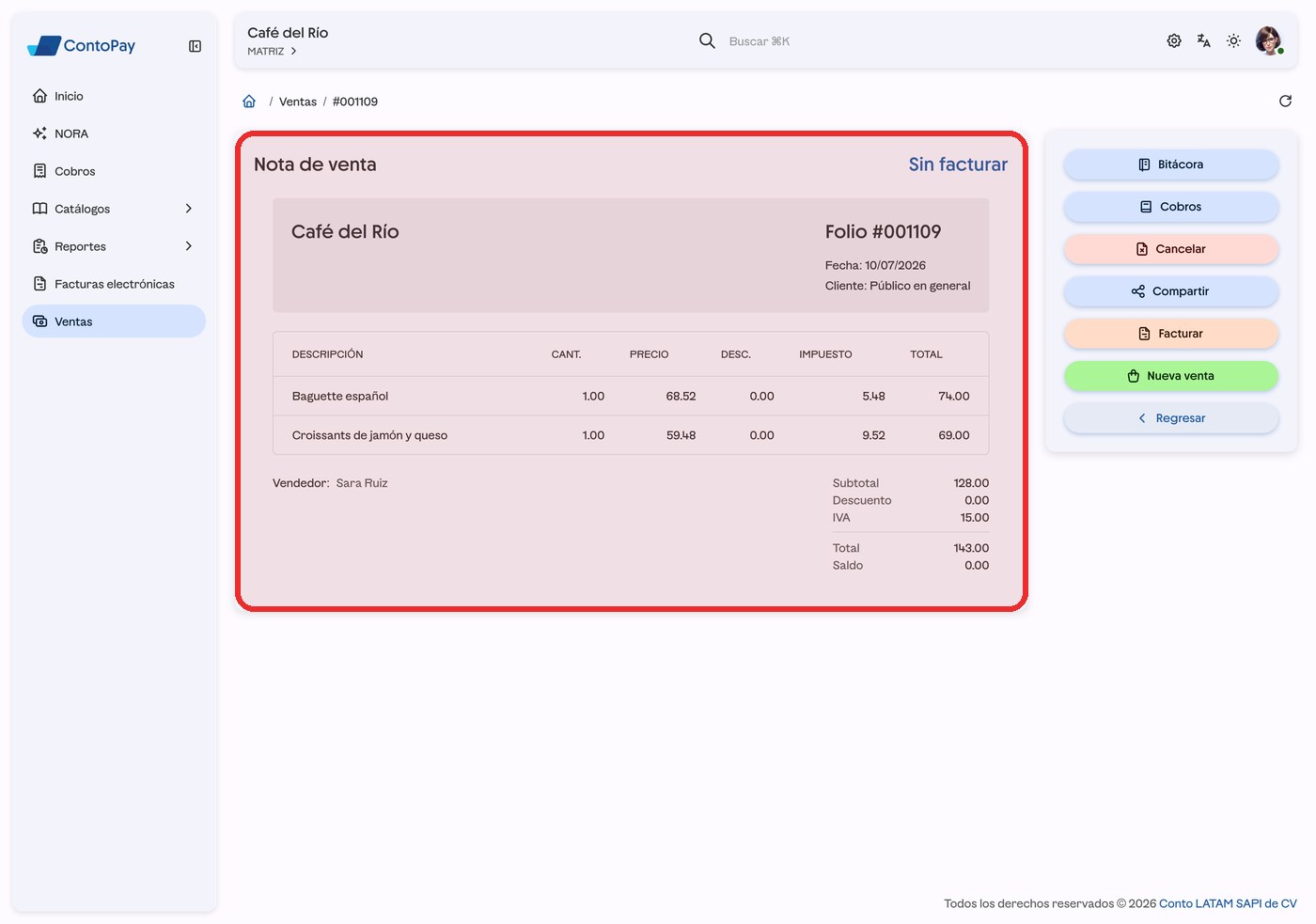Click the Fecha: 10/07/2026 text
1316x924 pixels.
(x=875, y=266)
